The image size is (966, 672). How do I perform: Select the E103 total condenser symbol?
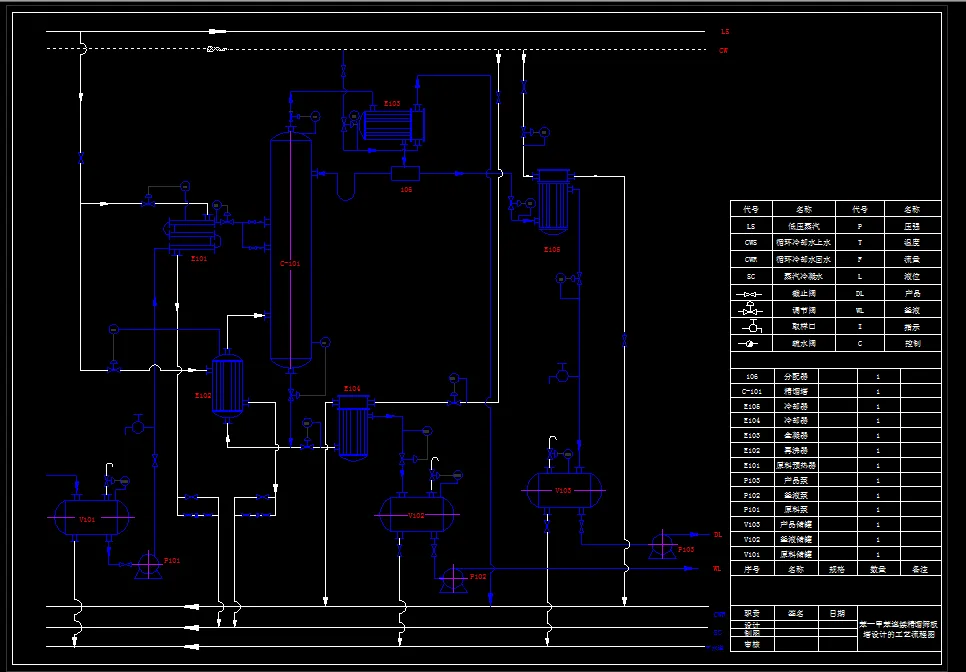pyautogui.click(x=393, y=125)
